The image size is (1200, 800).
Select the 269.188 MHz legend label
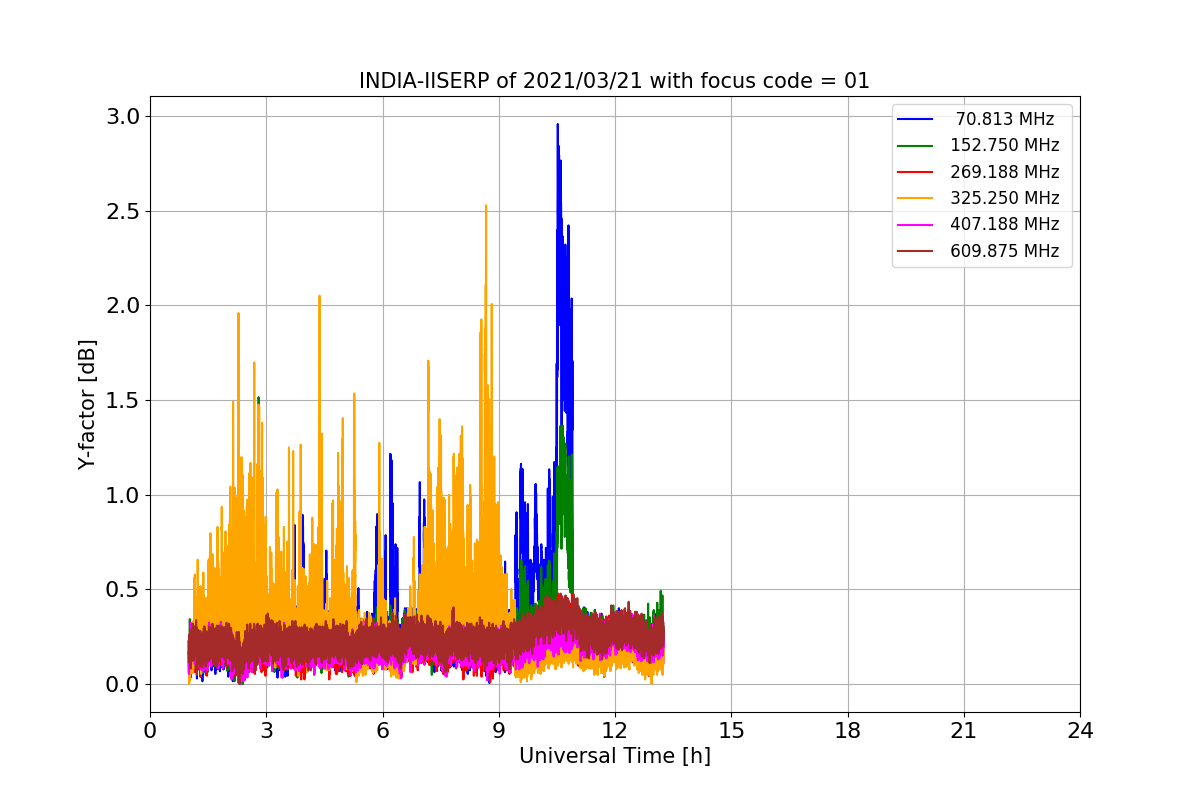coord(1005,172)
